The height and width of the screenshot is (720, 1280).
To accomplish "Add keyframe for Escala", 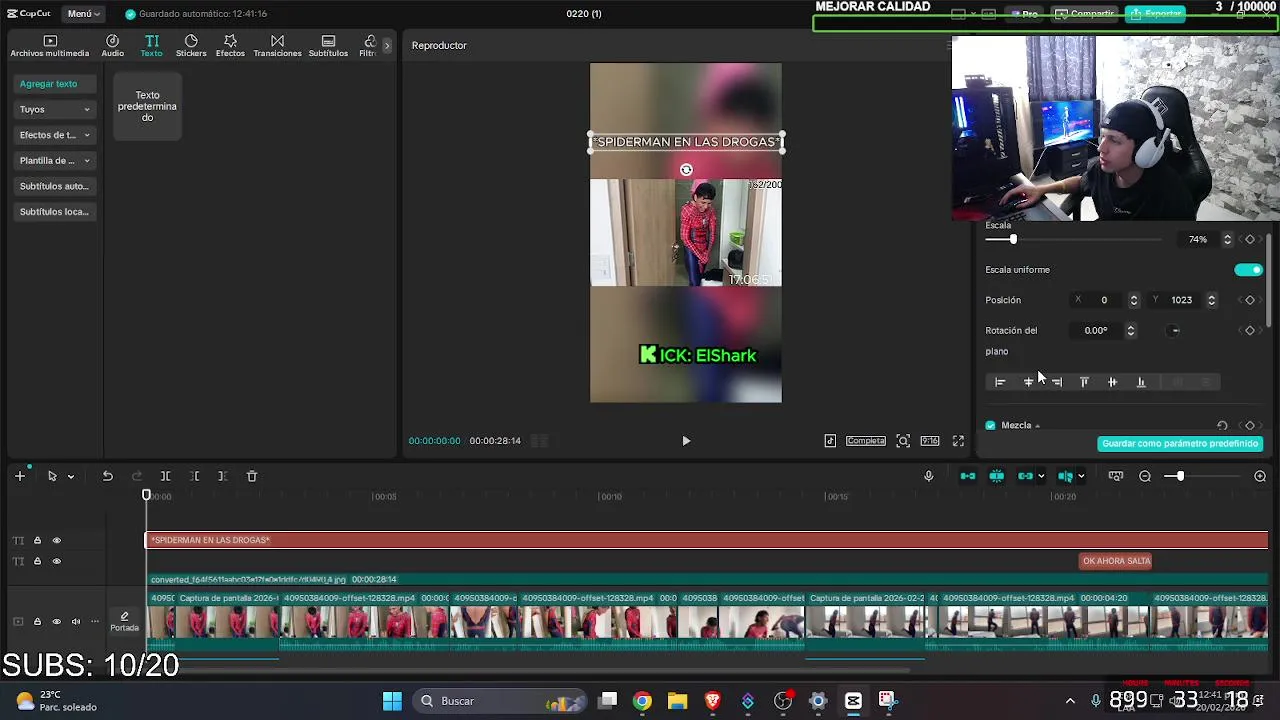I will pos(1250,240).
